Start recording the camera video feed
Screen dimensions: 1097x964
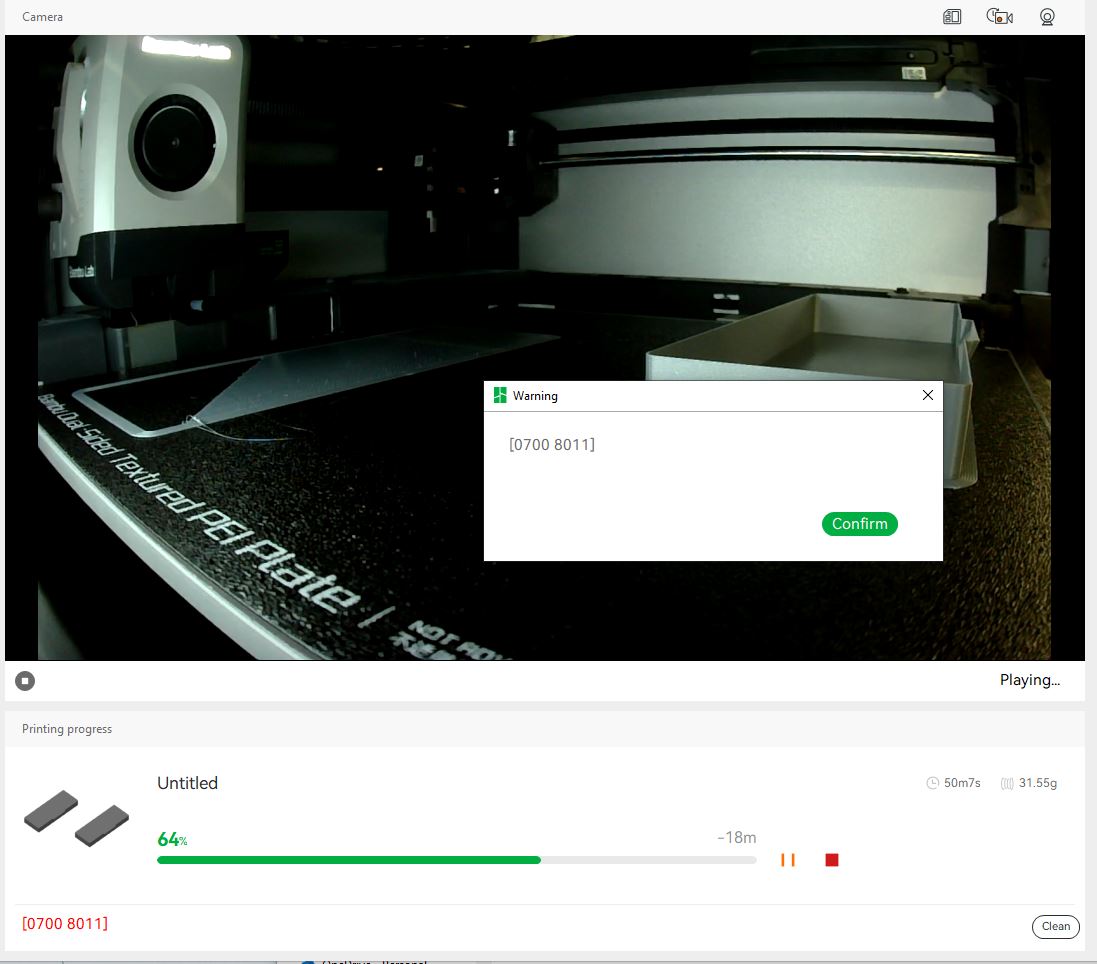[998, 16]
